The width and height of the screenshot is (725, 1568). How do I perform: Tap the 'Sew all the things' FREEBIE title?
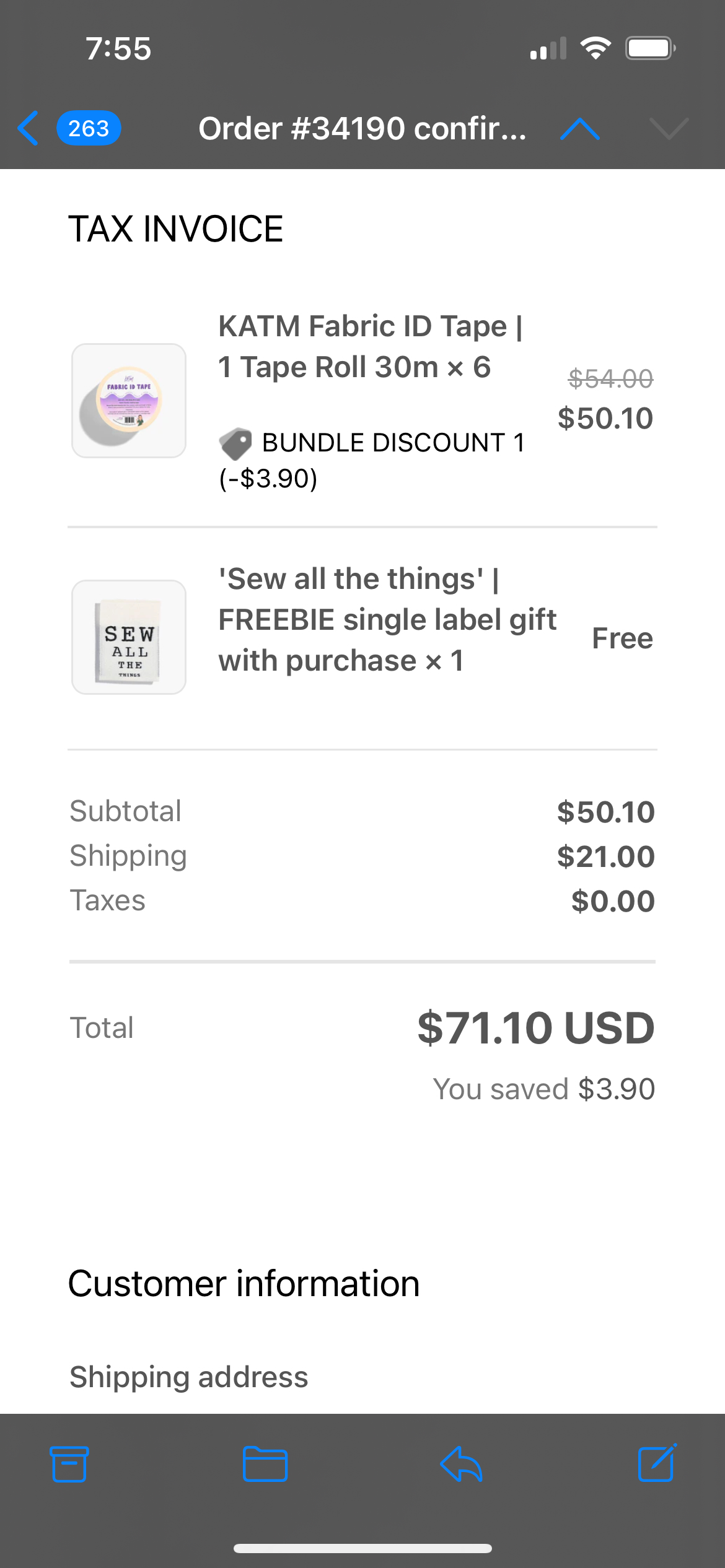387,620
